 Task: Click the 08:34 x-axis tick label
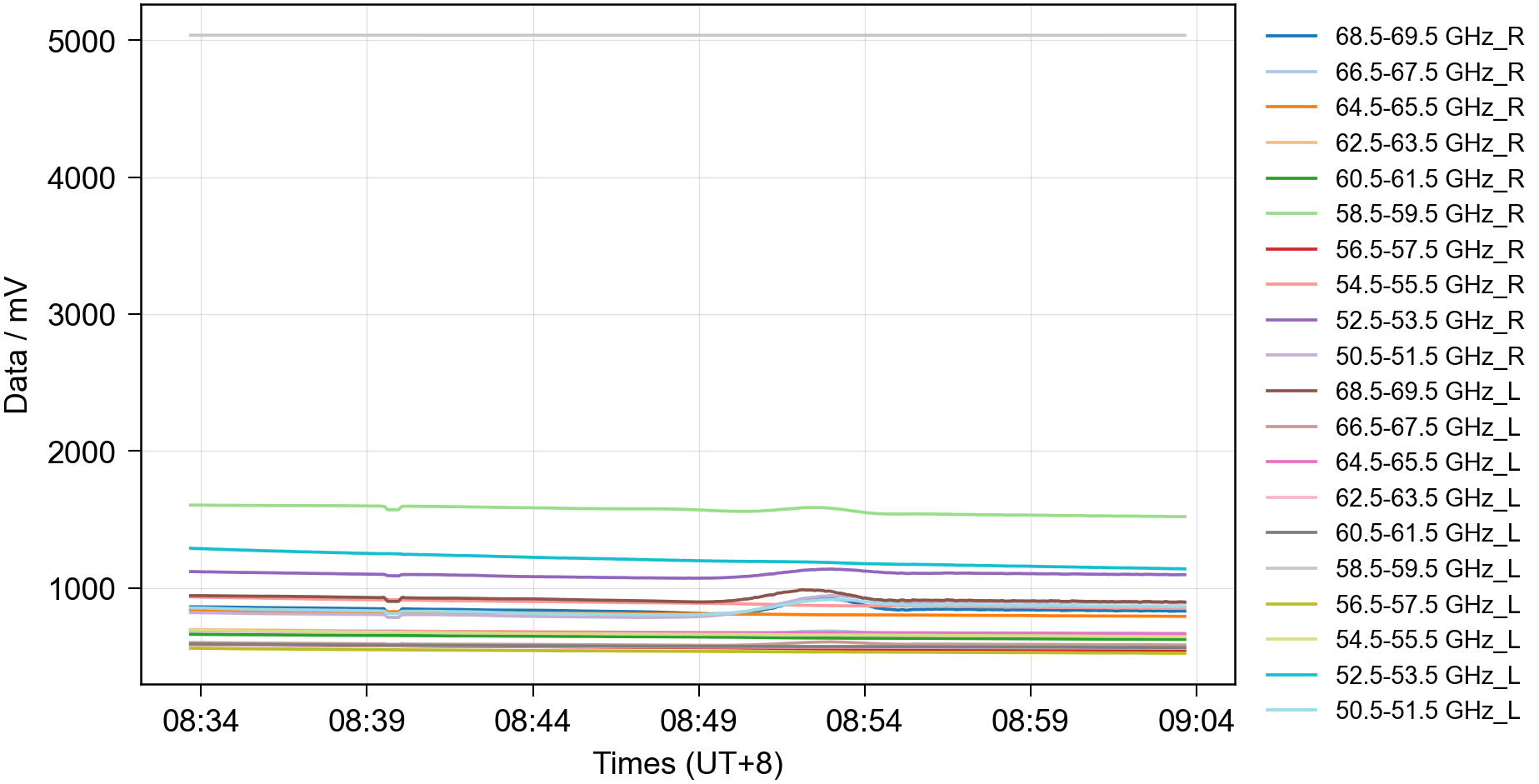[201, 721]
